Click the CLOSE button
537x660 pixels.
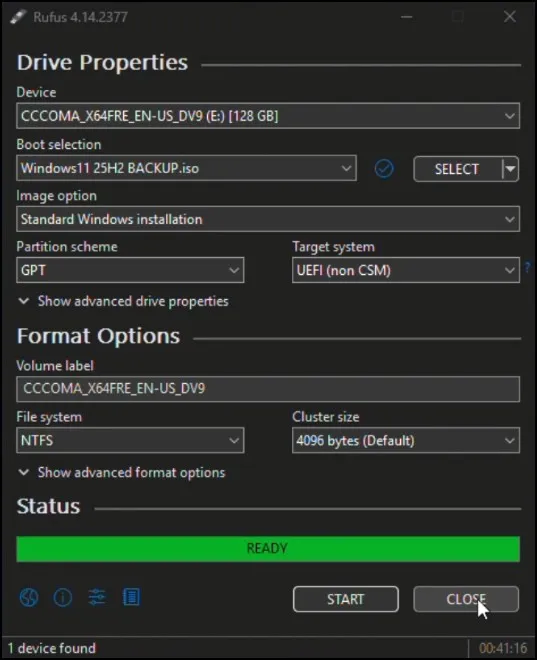(x=466, y=599)
